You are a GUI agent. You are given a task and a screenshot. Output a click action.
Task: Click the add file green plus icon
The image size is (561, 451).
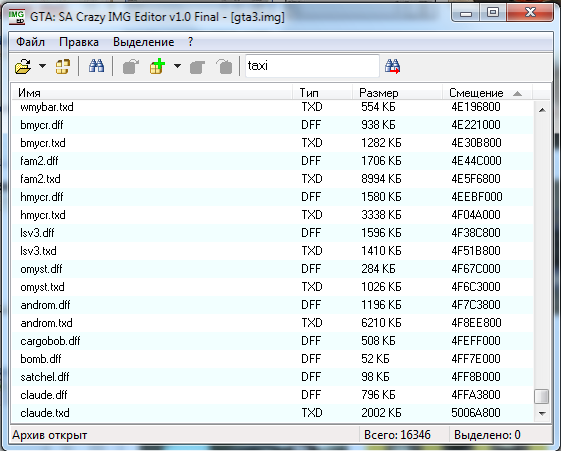tap(157, 66)
